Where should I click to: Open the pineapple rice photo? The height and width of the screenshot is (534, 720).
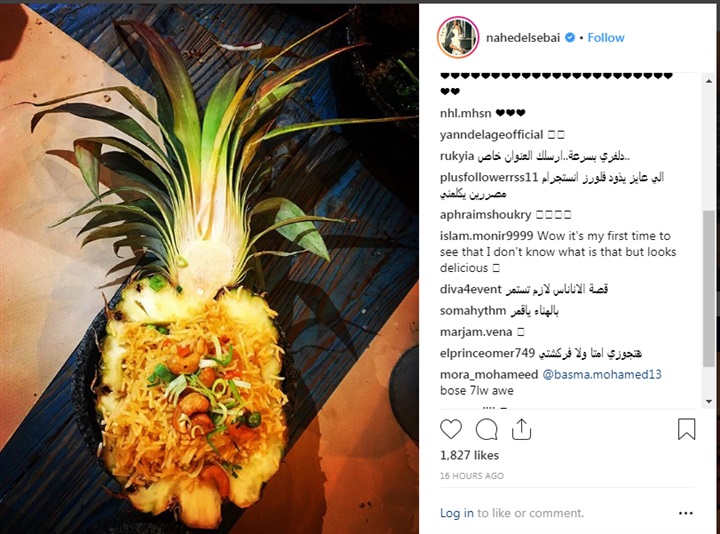coord(209,269)
